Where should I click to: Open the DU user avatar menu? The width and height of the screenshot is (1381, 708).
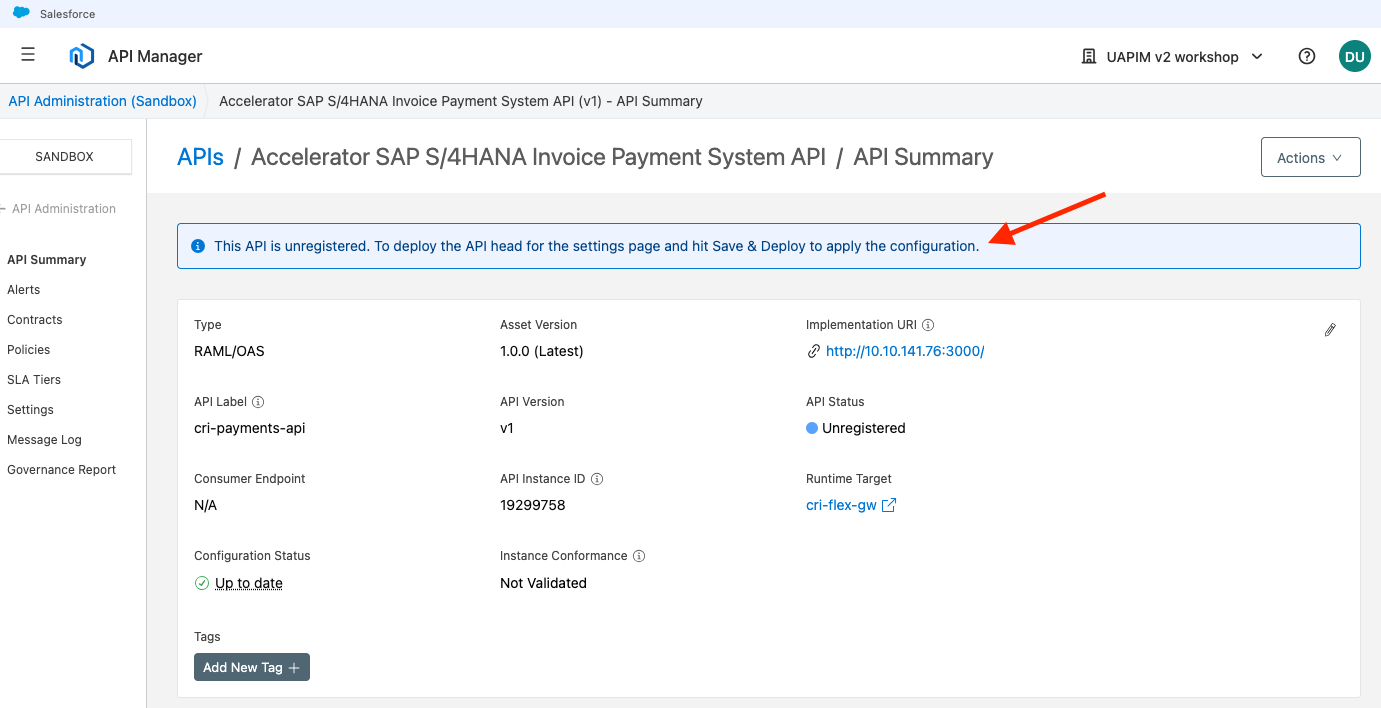1355,56
